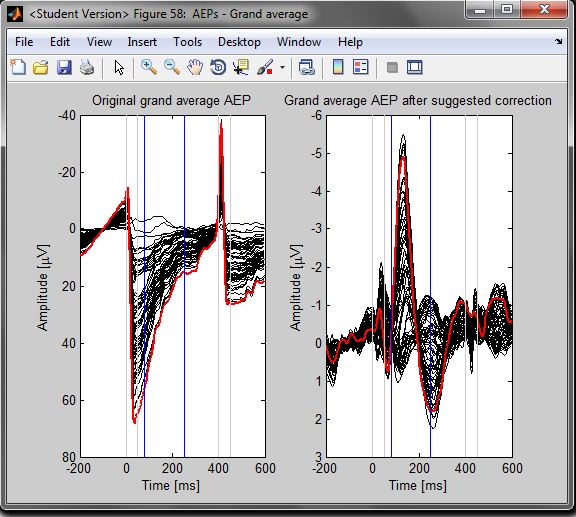Activate the Zoom Out magnifier tool
Image resolution: width=576 pixels, height=517 pixels.
172,68
